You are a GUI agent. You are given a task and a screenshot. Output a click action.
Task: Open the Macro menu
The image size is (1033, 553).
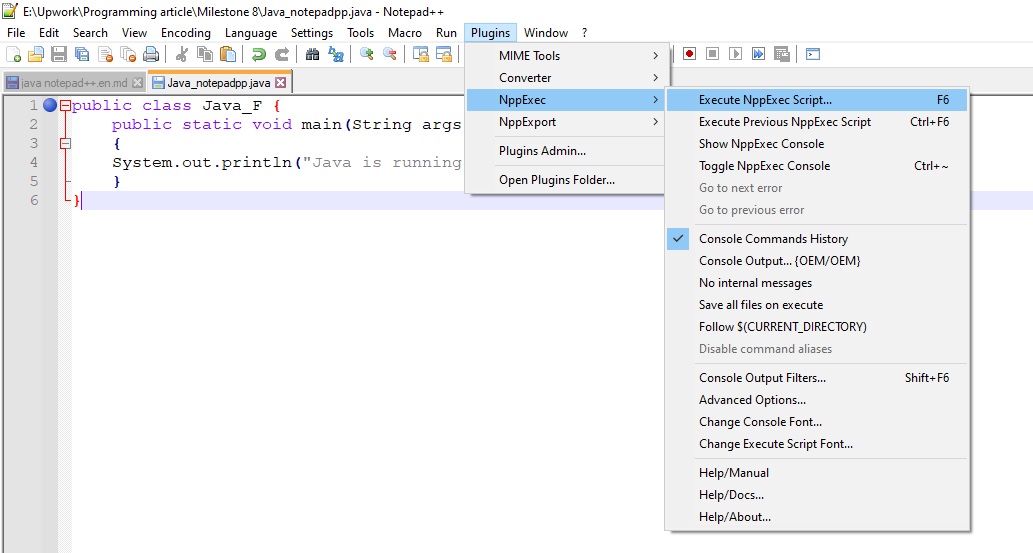[405, 33]
